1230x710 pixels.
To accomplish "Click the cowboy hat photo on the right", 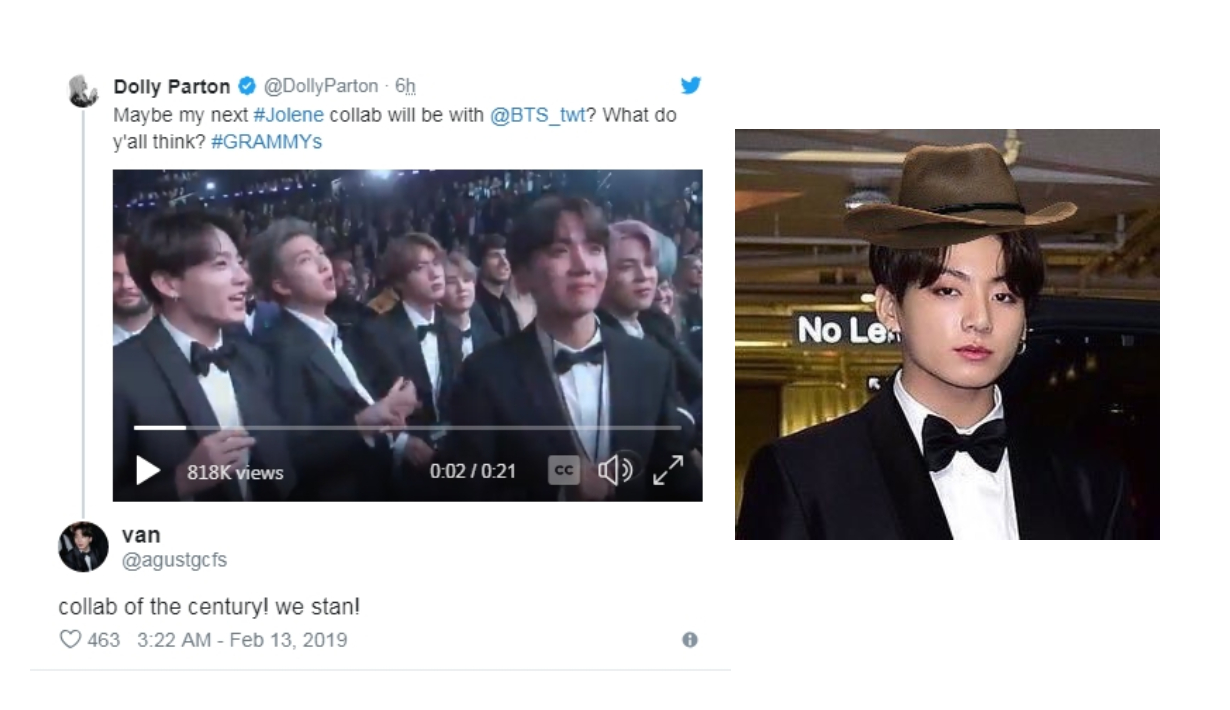I will 947,334.
